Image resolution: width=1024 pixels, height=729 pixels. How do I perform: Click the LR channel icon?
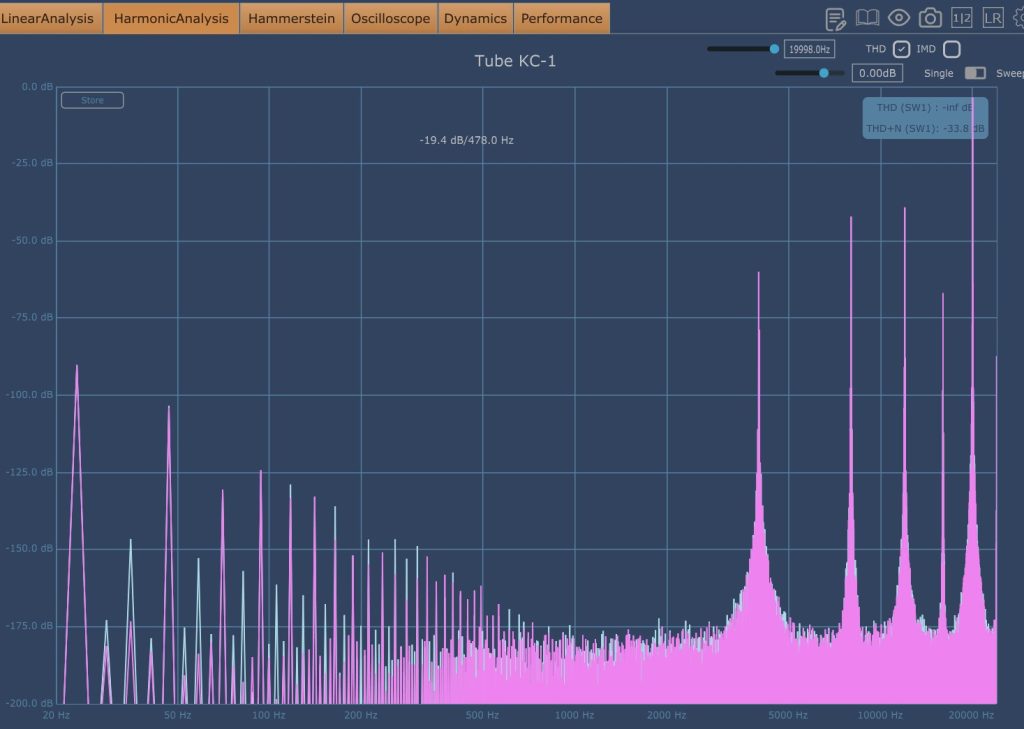[x=992, y=18]
